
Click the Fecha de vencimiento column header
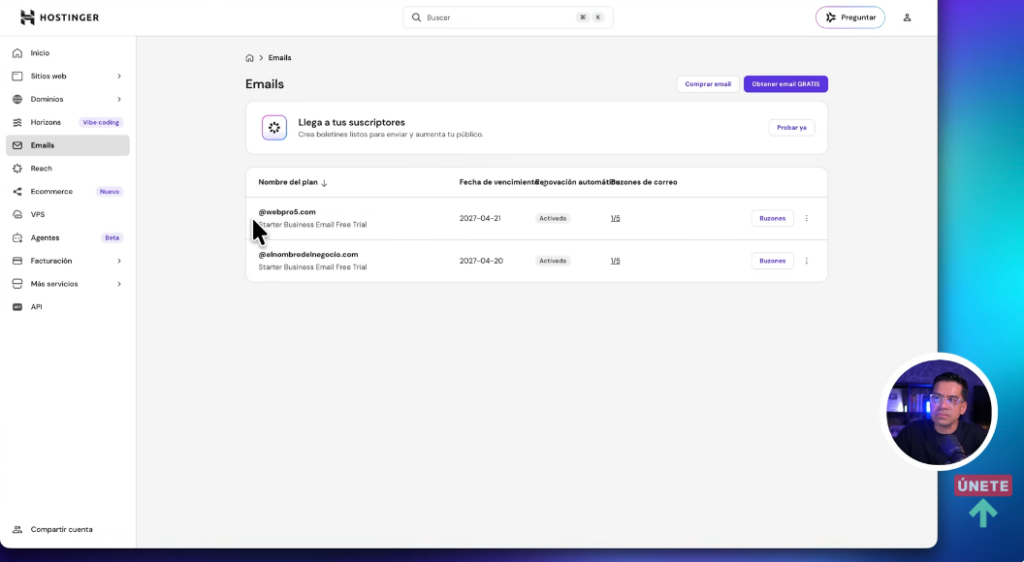pos(498,183)
